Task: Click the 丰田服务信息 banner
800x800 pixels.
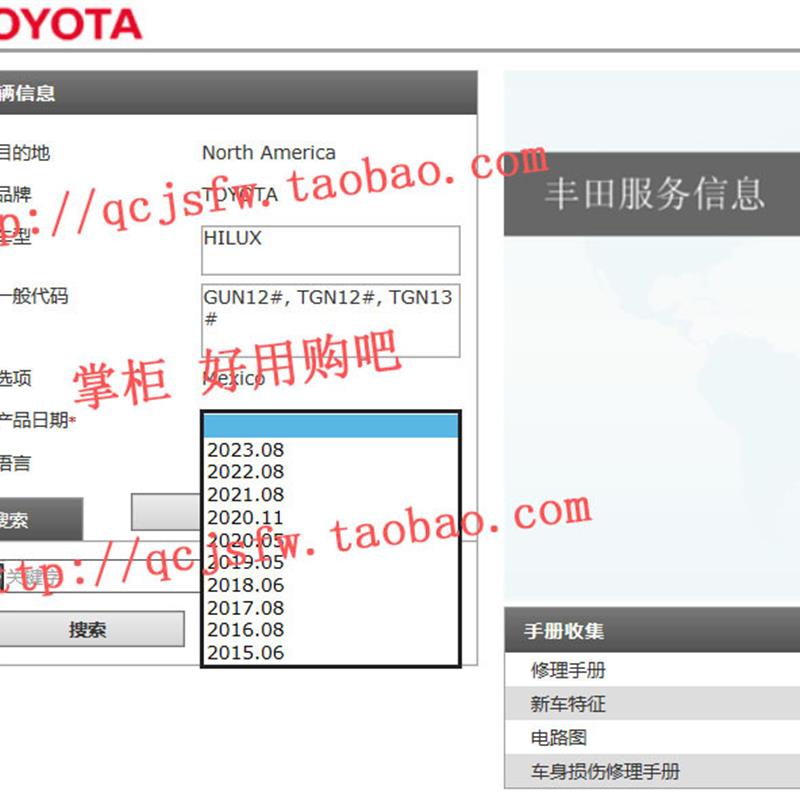Action: click(652, 194)
